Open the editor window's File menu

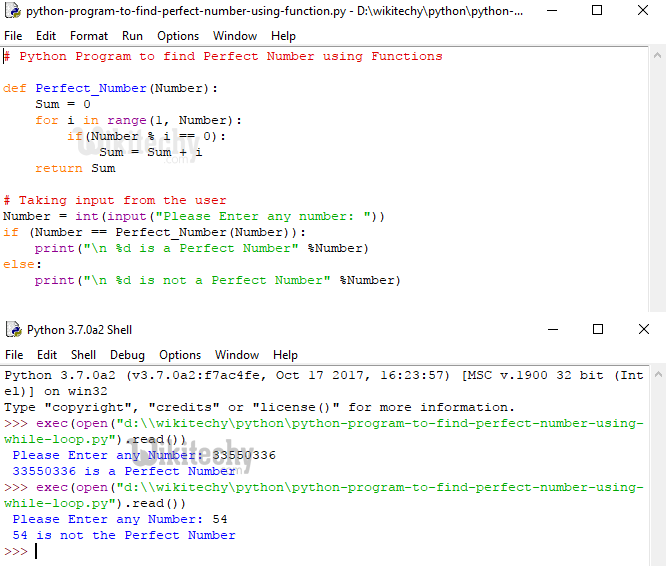pos(13,36)
